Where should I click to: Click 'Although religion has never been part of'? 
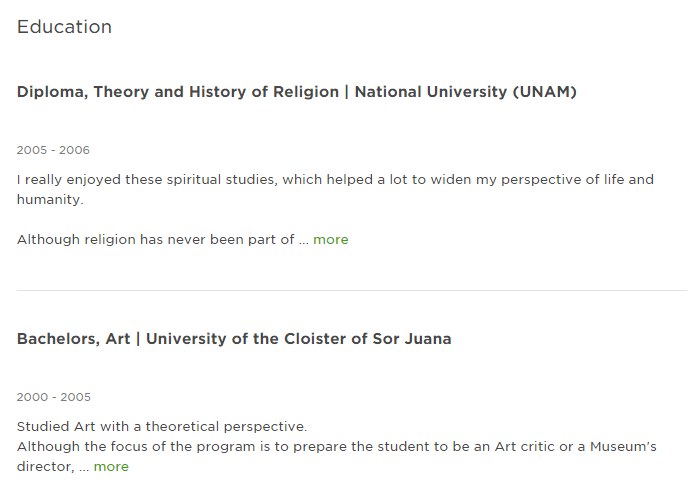pos(156,240)
